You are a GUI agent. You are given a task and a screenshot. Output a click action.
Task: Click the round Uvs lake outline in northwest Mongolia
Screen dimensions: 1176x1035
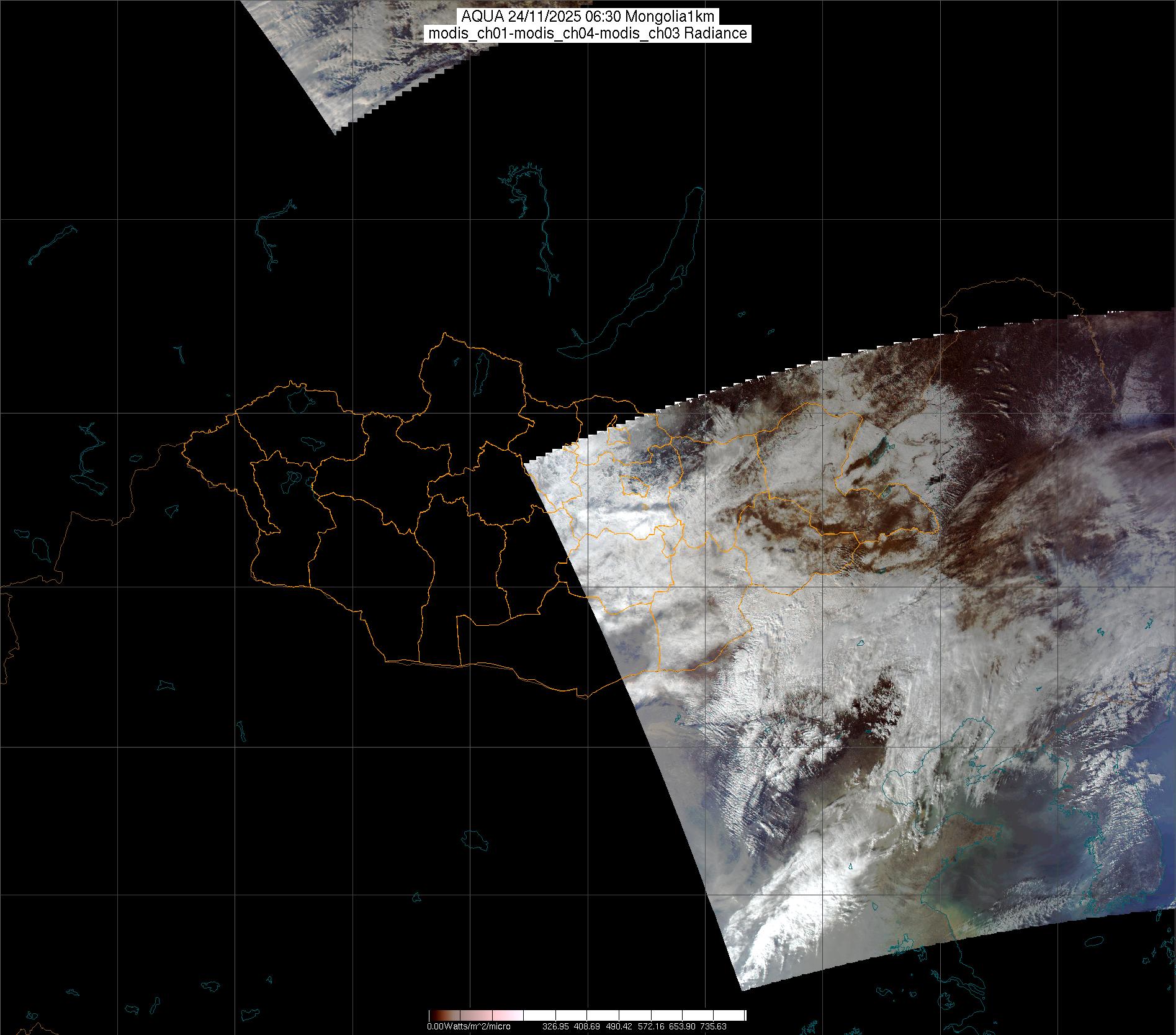coord(299,399)
